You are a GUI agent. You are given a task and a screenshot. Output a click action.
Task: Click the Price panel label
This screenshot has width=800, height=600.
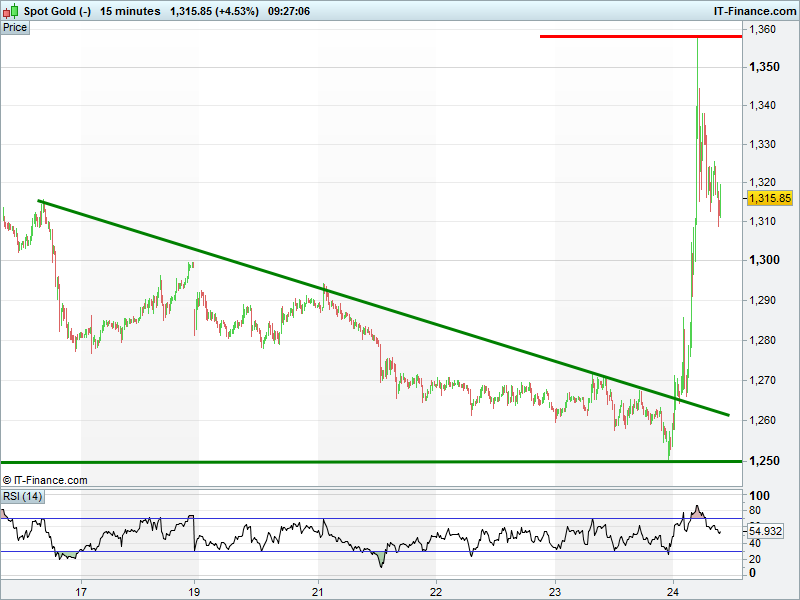coord(15,28)
